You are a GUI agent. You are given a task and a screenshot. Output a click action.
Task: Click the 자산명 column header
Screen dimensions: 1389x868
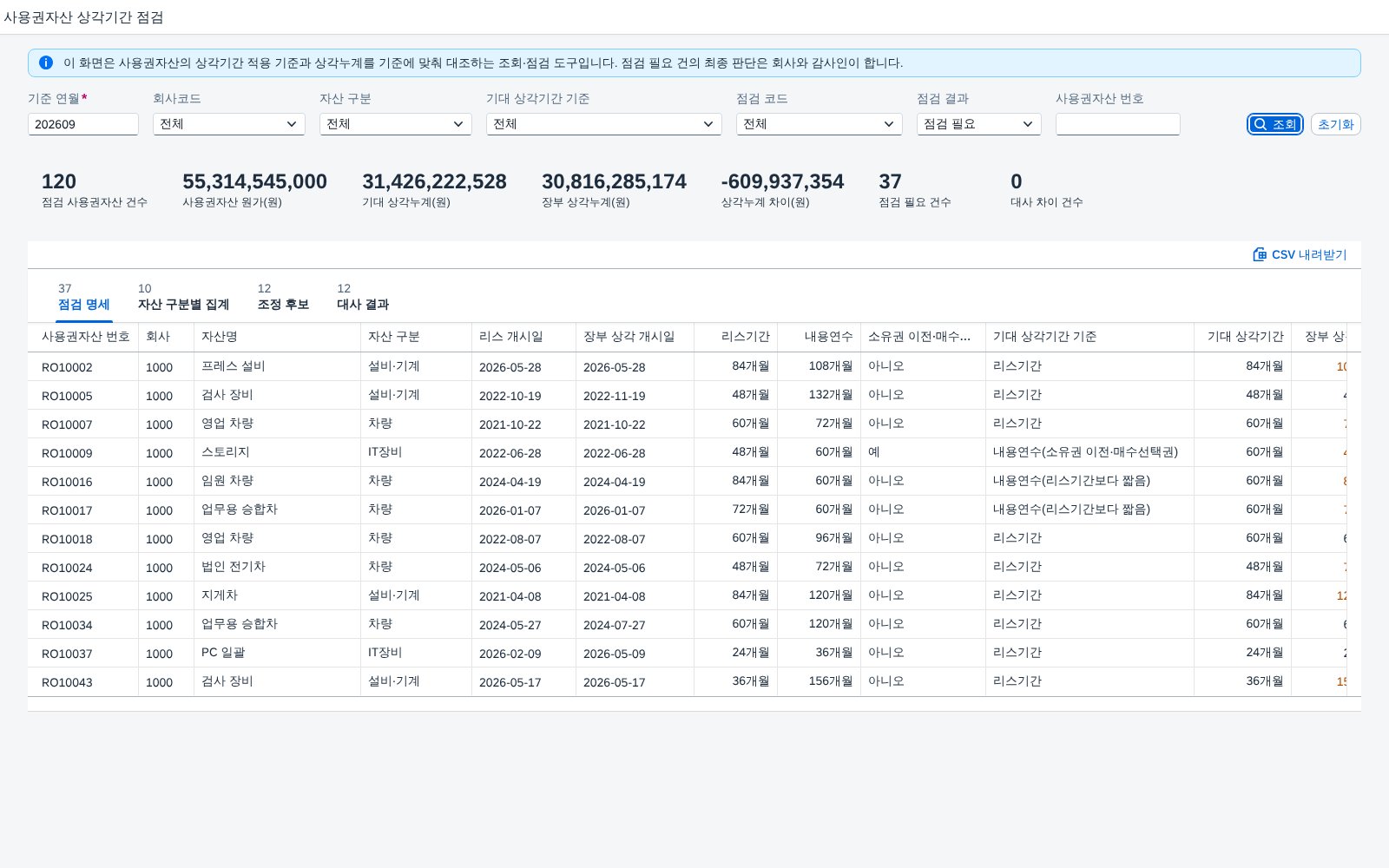tap(277, 337)
